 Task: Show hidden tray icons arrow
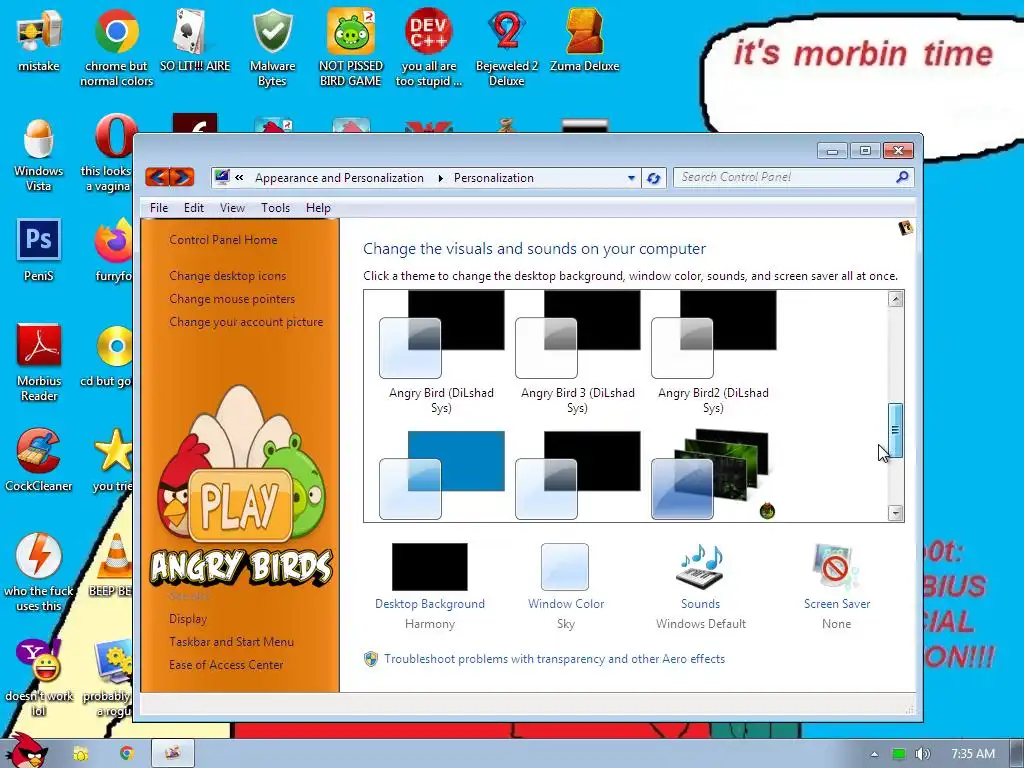[874, 755]
